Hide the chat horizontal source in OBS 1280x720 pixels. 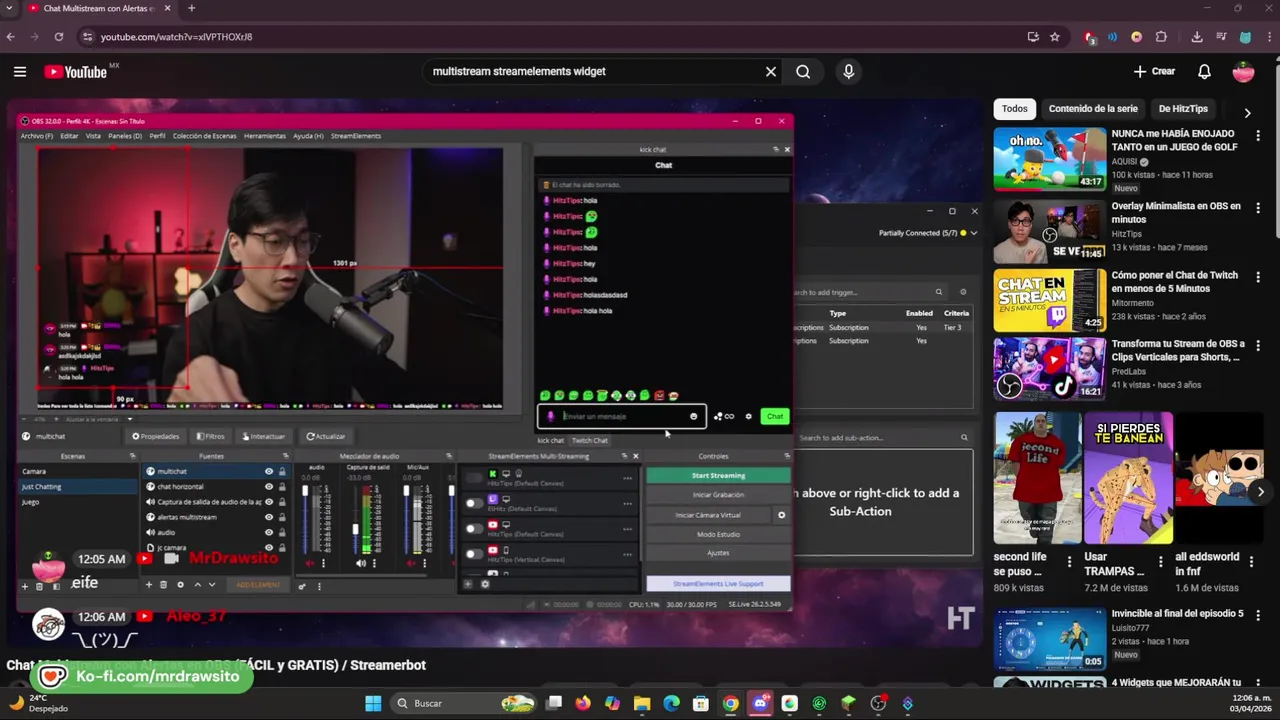(x=268, y=486)
